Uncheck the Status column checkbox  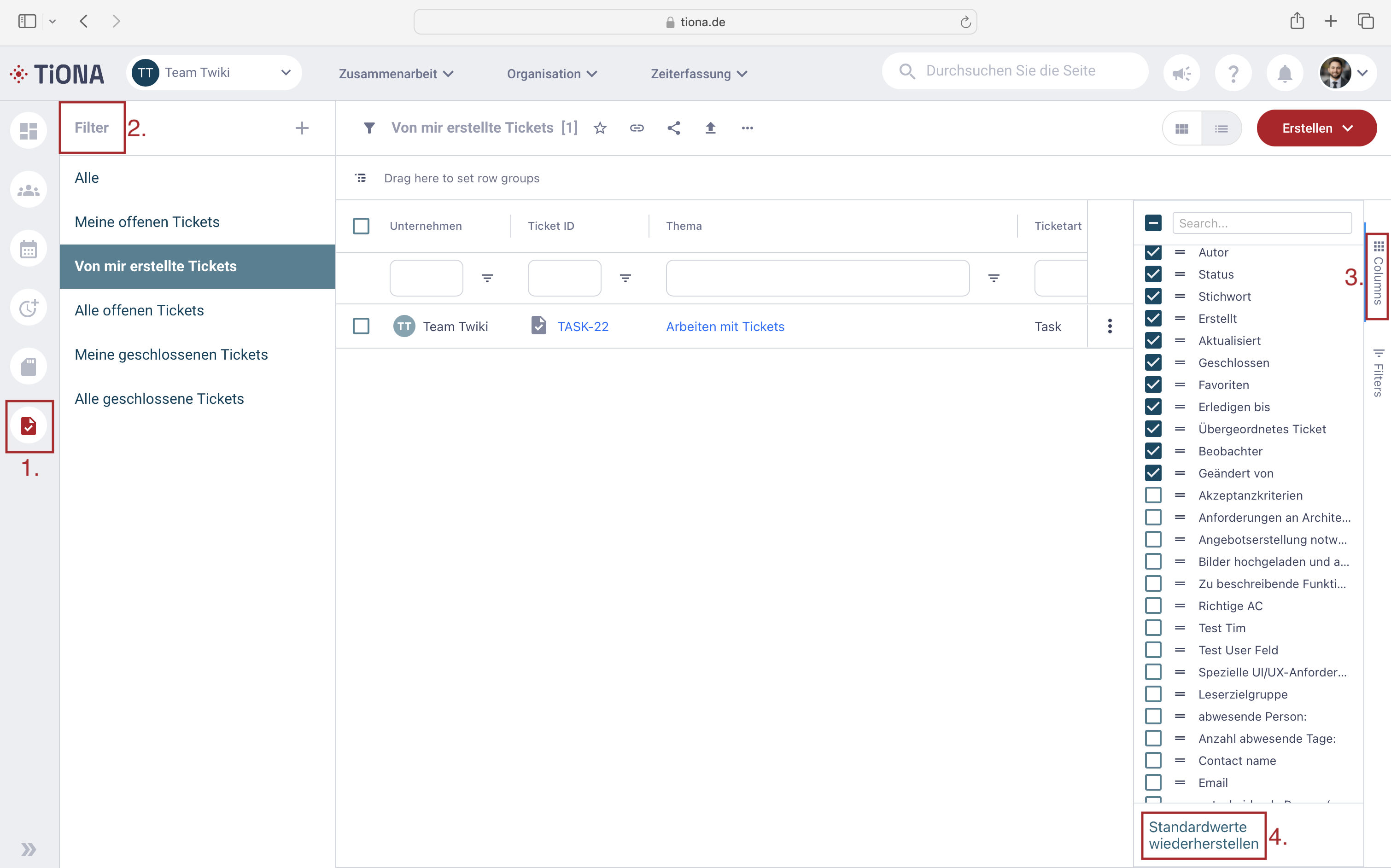pos(1153,274)
